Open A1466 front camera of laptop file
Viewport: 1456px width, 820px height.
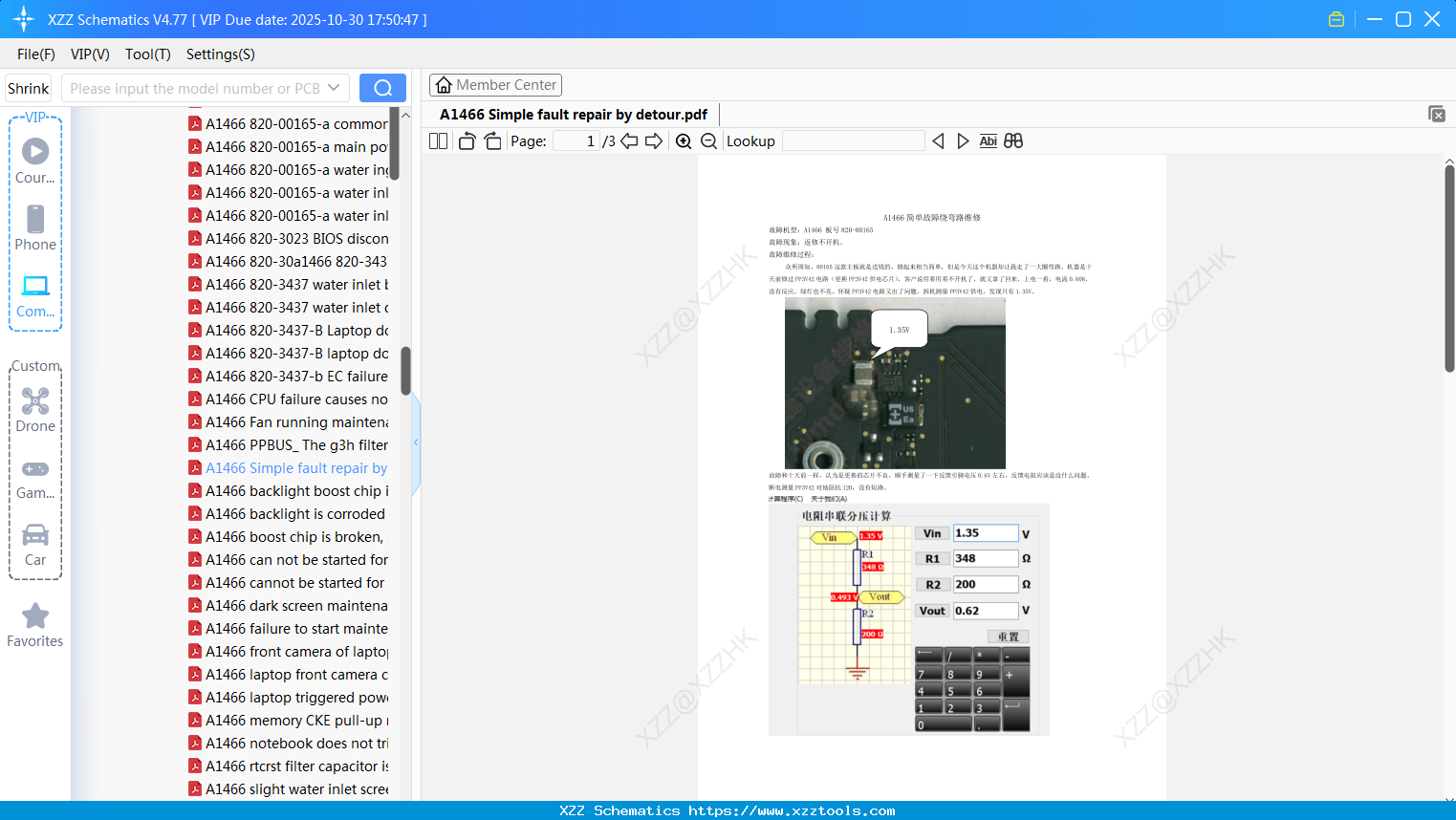(288, 652)
